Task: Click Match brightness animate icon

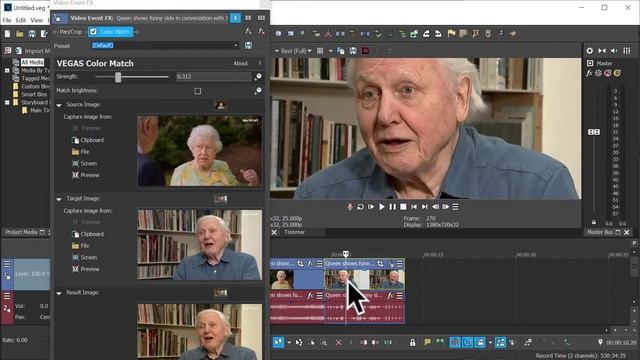Action: click(x=258, y=91)
